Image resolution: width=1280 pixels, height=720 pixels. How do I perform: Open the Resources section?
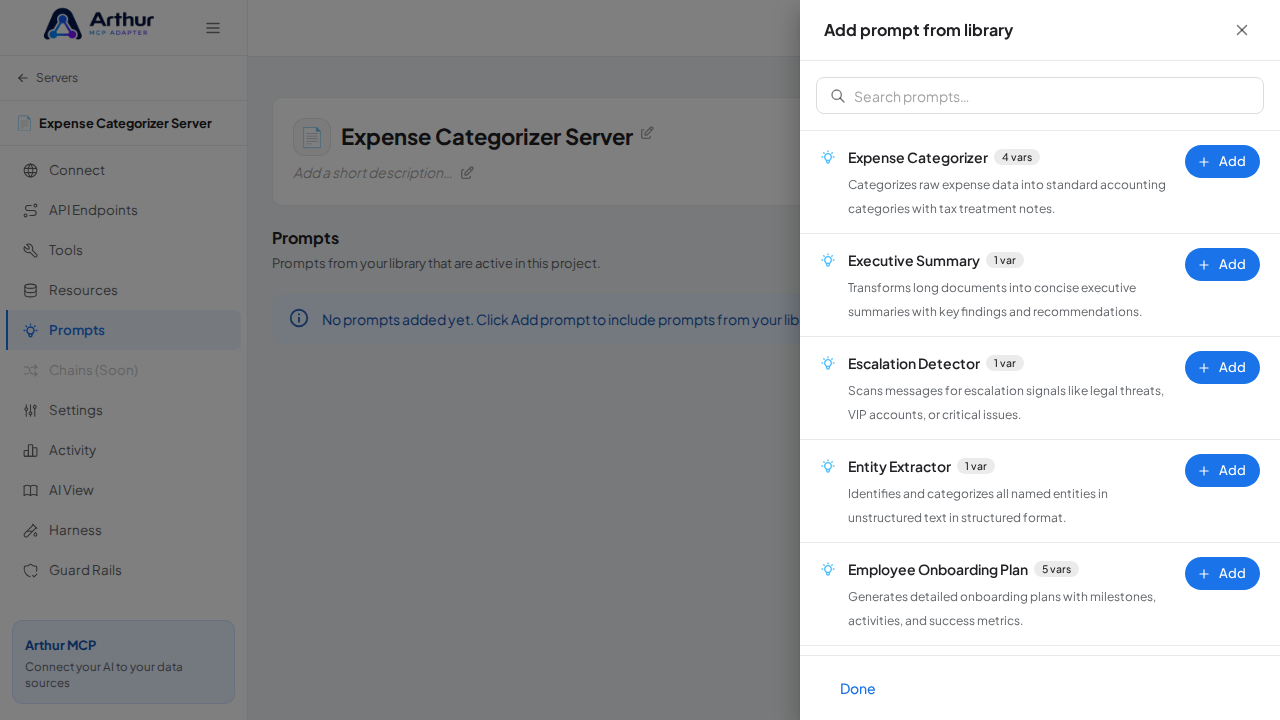[x=123, y=290]
